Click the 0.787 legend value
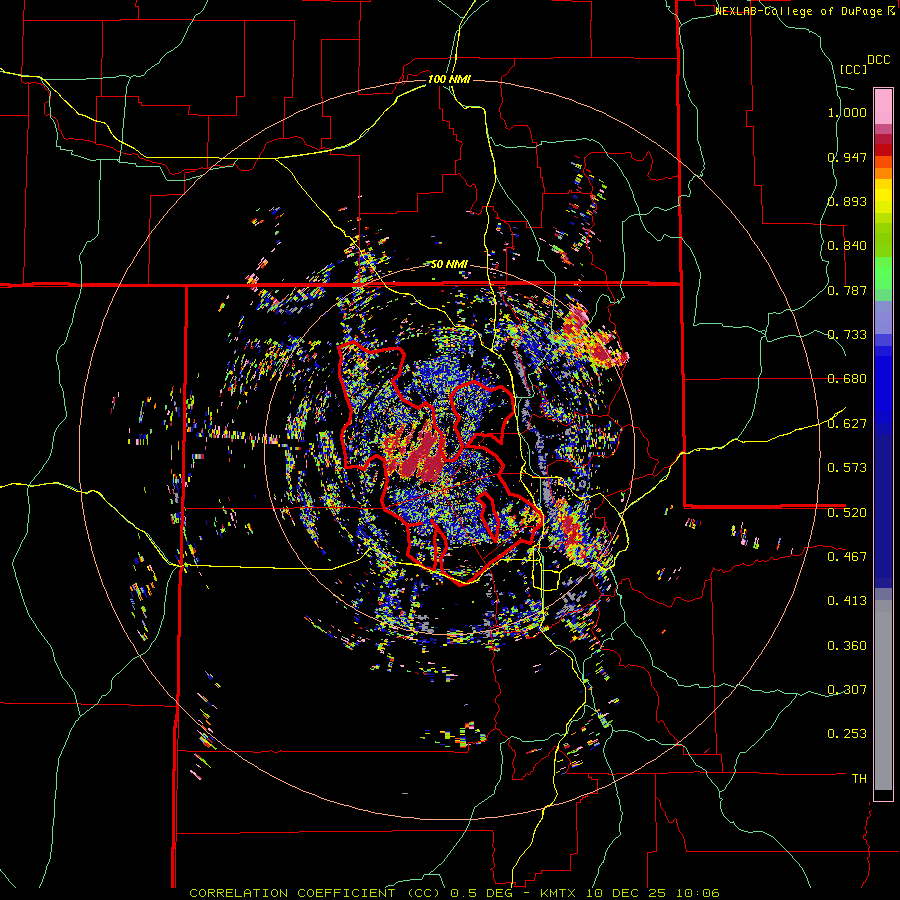The image size is (900, 900). 847,290
